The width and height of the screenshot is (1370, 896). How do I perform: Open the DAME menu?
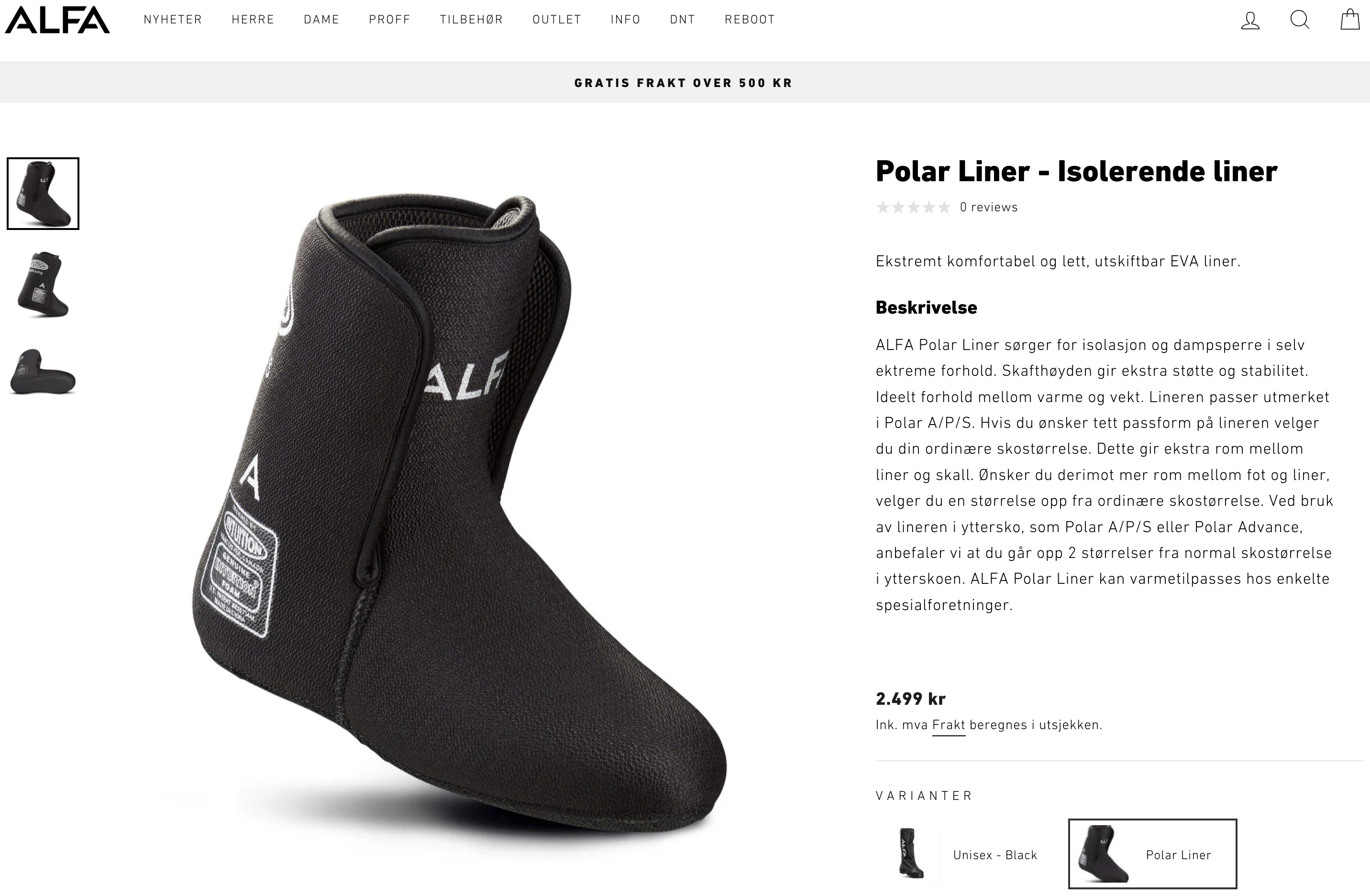(x=322, y=20)
